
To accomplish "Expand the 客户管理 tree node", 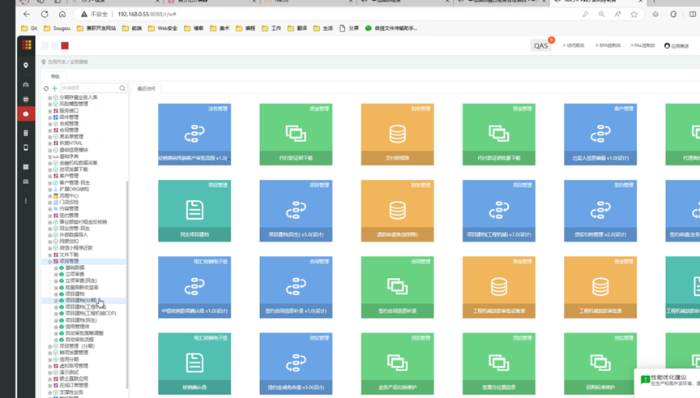I will (x=50, y=176).
